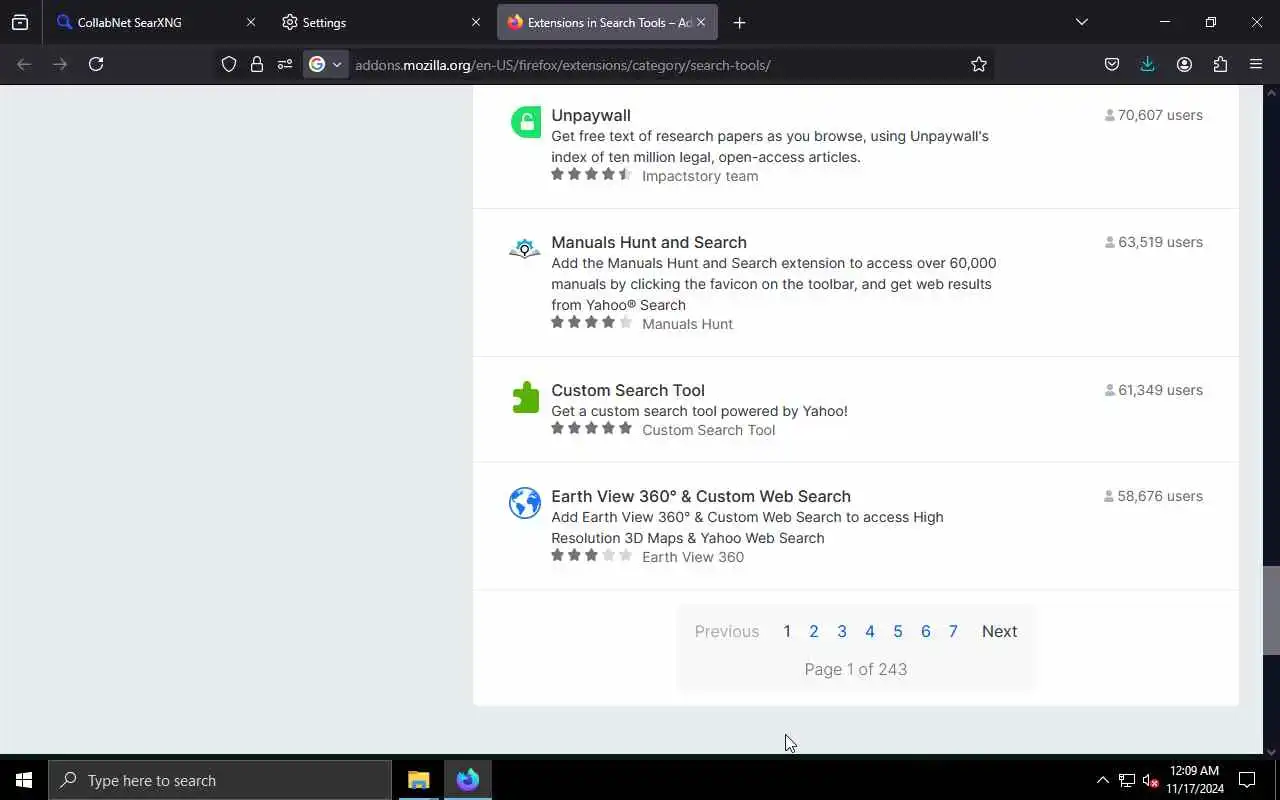Show site security padlock info
1280x800 pixels.
[257, 64]
